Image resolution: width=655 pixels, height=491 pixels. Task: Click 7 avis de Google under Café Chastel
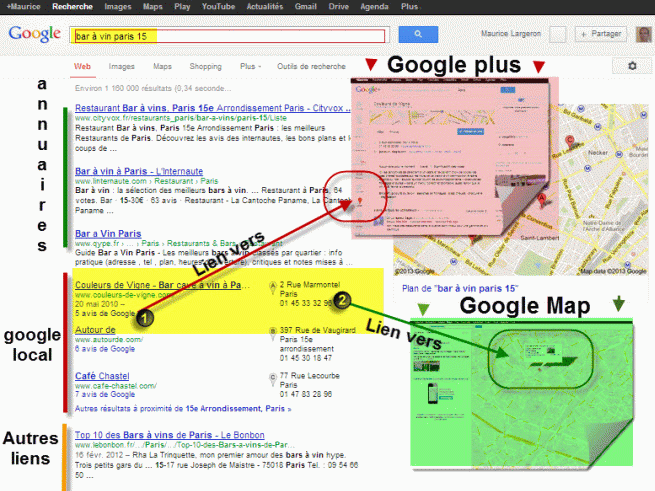click(x=105, y=394)
